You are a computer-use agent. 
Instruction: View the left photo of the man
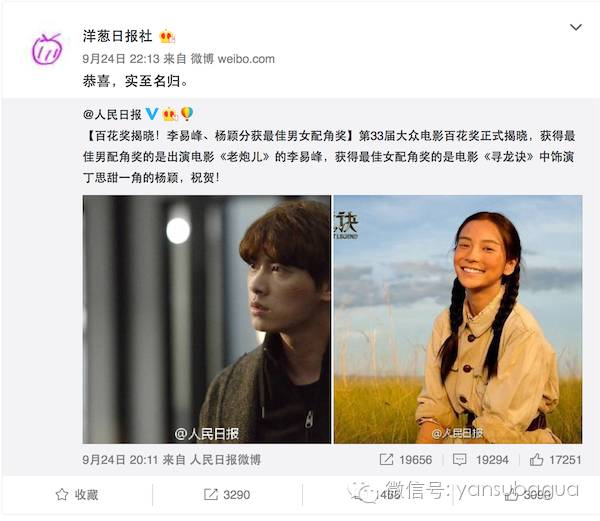point(207,319)
